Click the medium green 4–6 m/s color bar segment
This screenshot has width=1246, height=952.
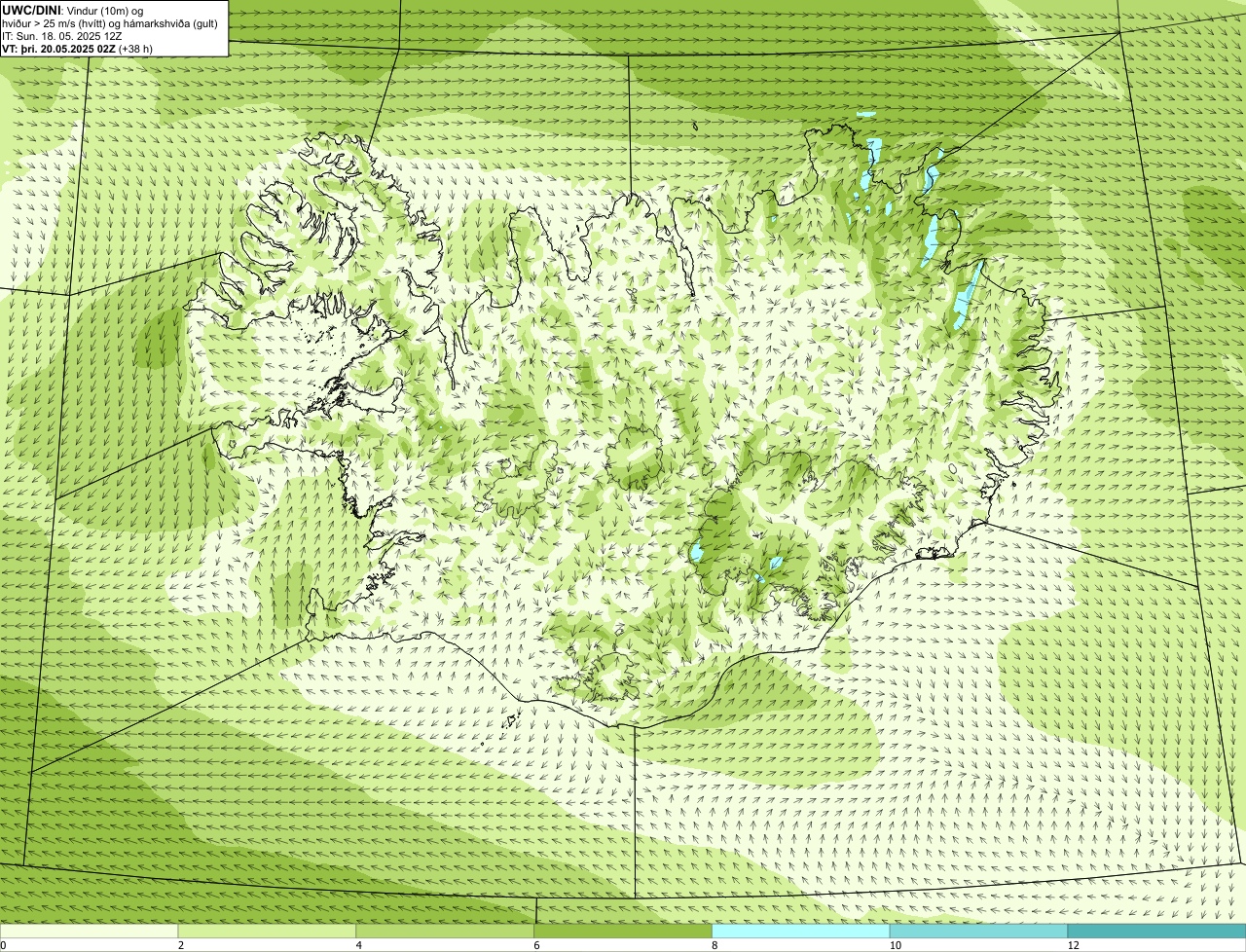click(446, 932)
